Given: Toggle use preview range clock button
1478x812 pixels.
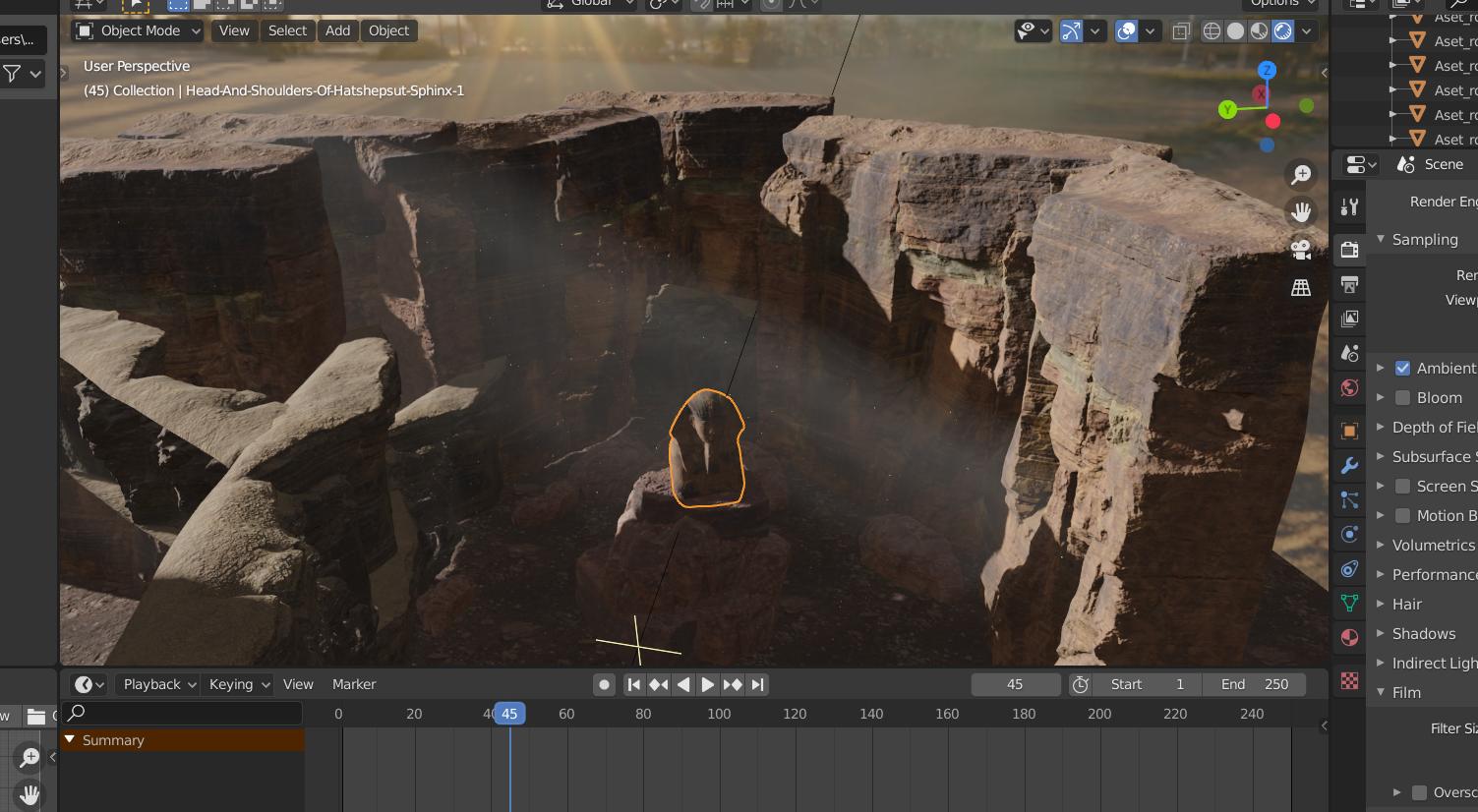Looking at the screenshot, I should pyautogui.click(x=1080, y=684).
